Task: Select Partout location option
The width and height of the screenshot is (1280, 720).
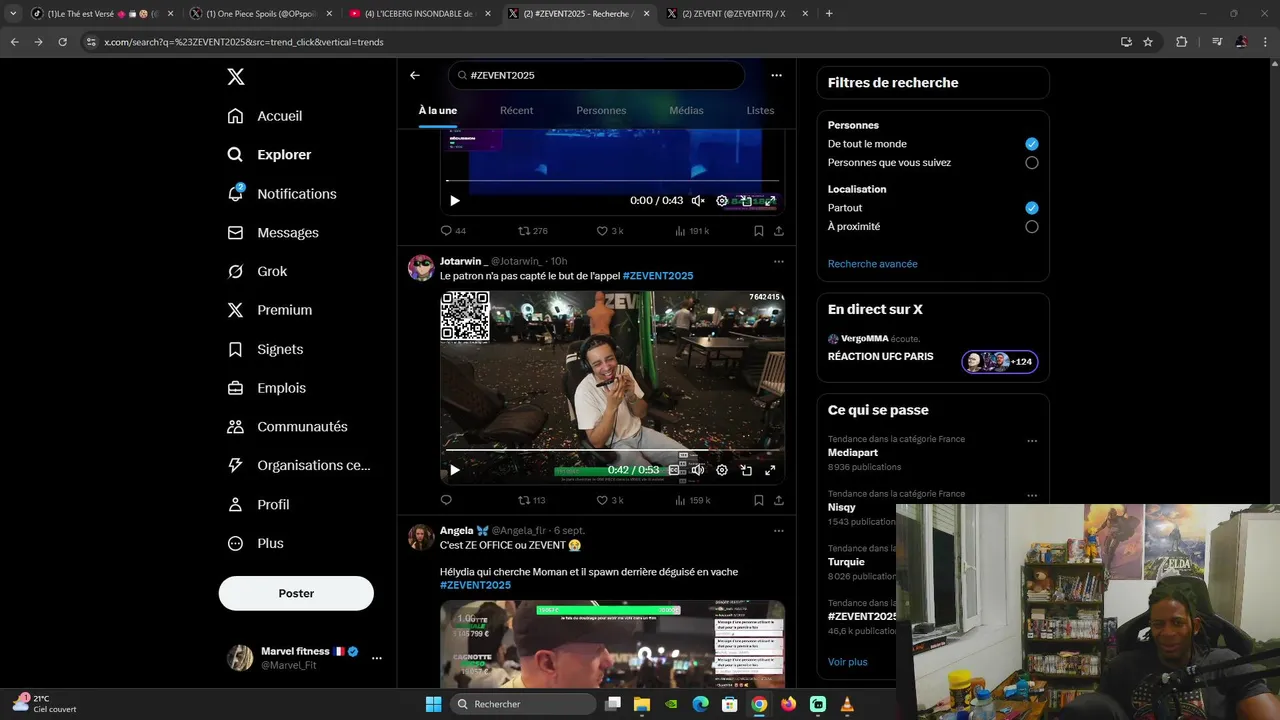Action: point(1032,208)
